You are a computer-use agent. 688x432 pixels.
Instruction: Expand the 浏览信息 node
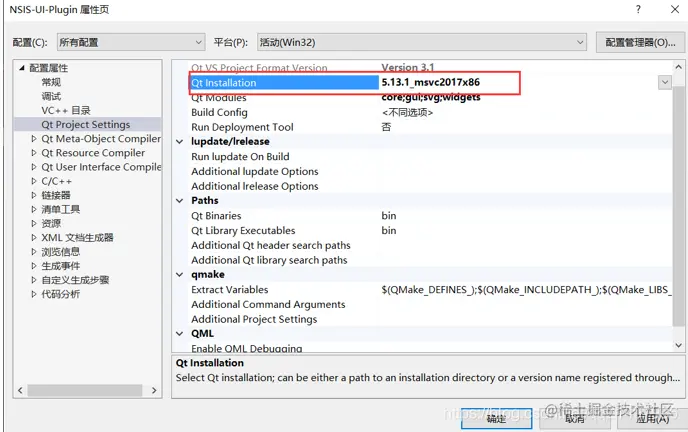click(34, 251)
